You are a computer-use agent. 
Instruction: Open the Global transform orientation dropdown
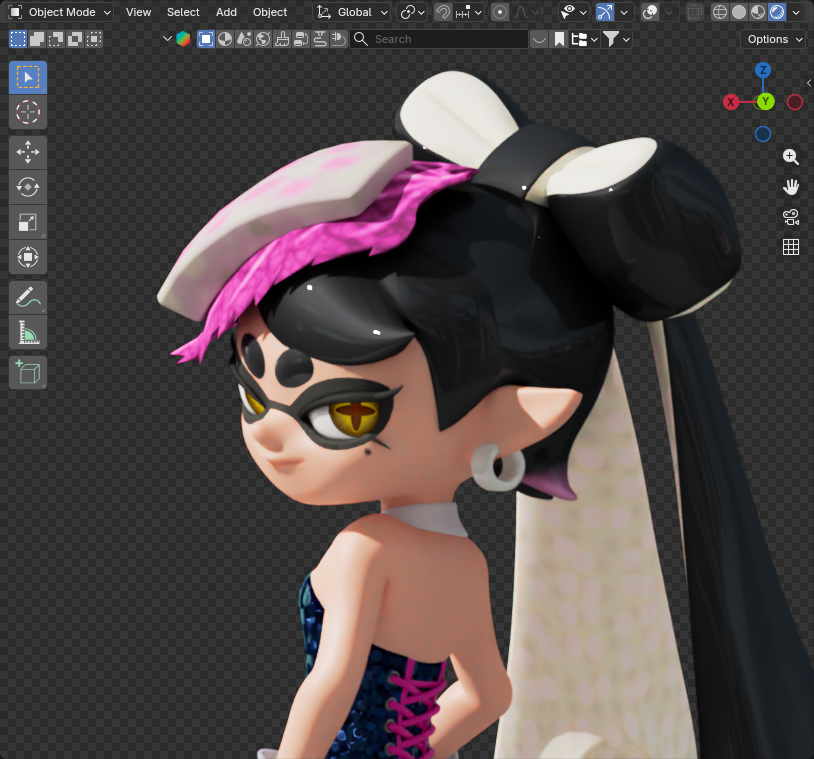351,12
